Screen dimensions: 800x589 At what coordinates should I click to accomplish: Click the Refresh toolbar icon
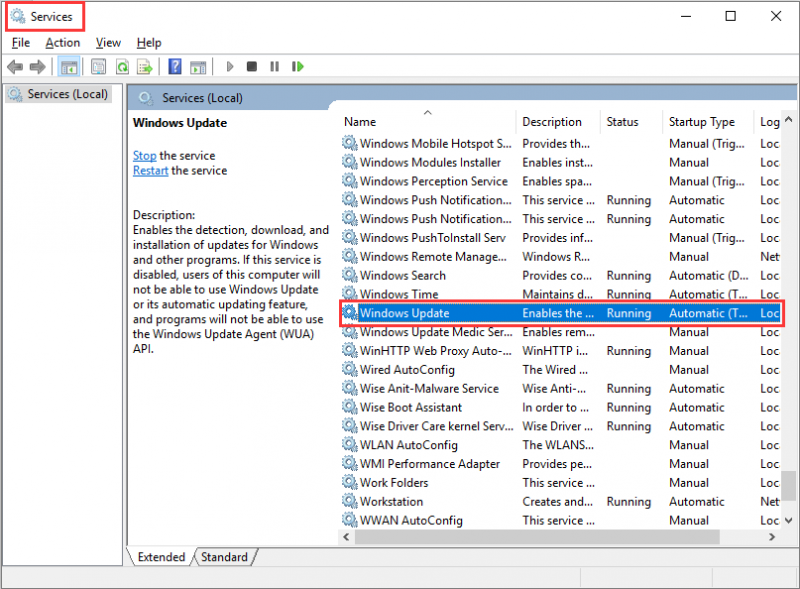[x=122, y=67]
